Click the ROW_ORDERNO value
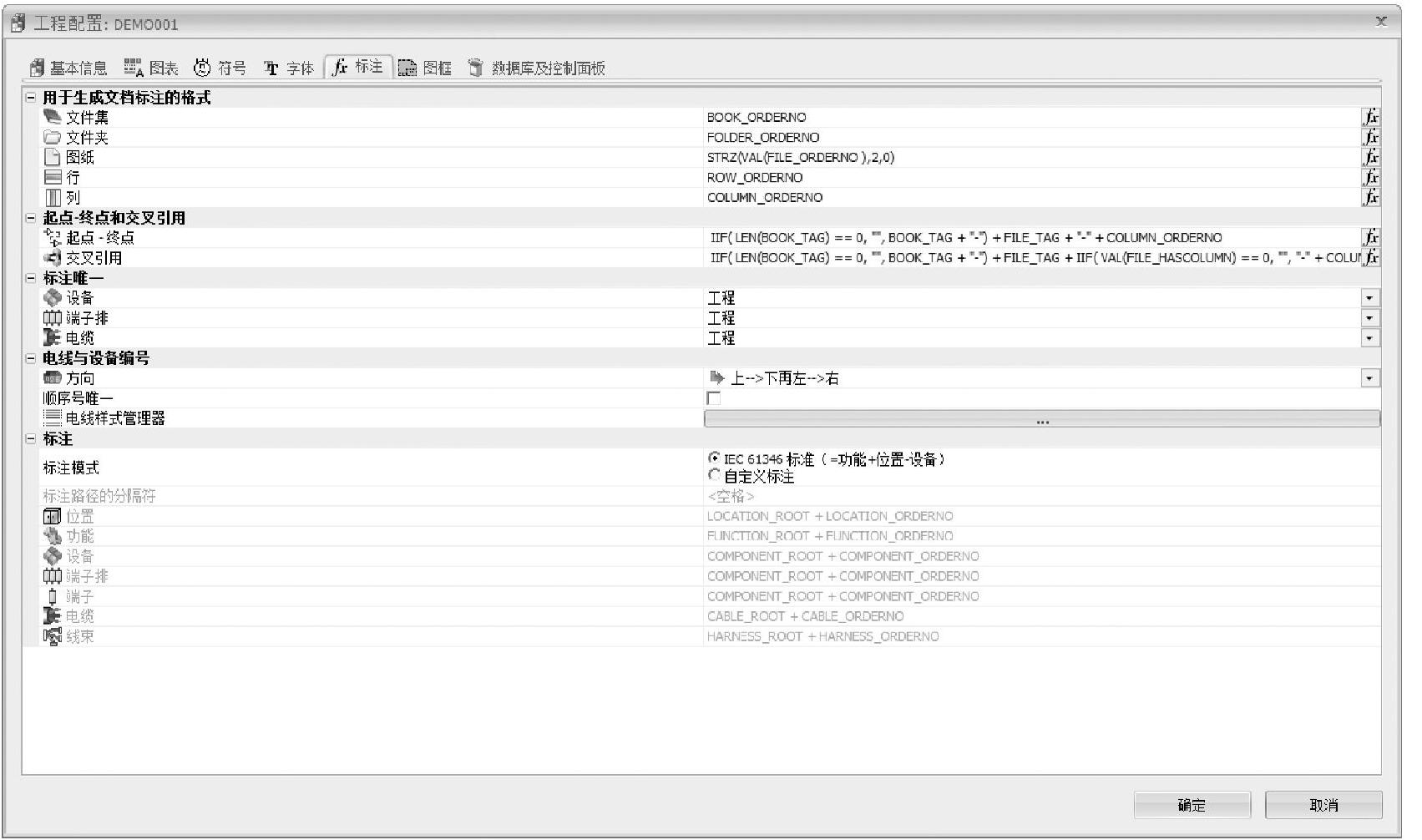Image resolution: width=1422 pixels, height=840 pixels. pos(755,177)
